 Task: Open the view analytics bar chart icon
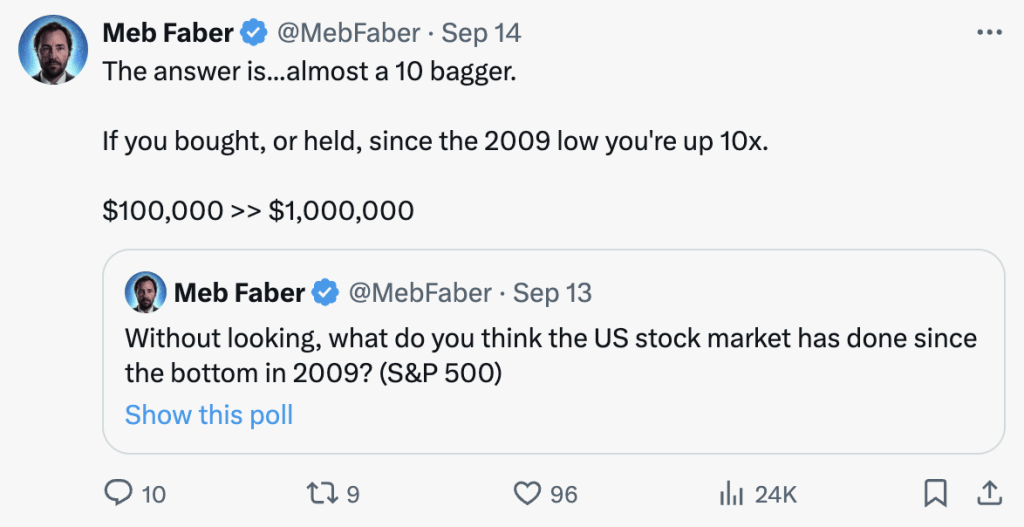(731, 494)
